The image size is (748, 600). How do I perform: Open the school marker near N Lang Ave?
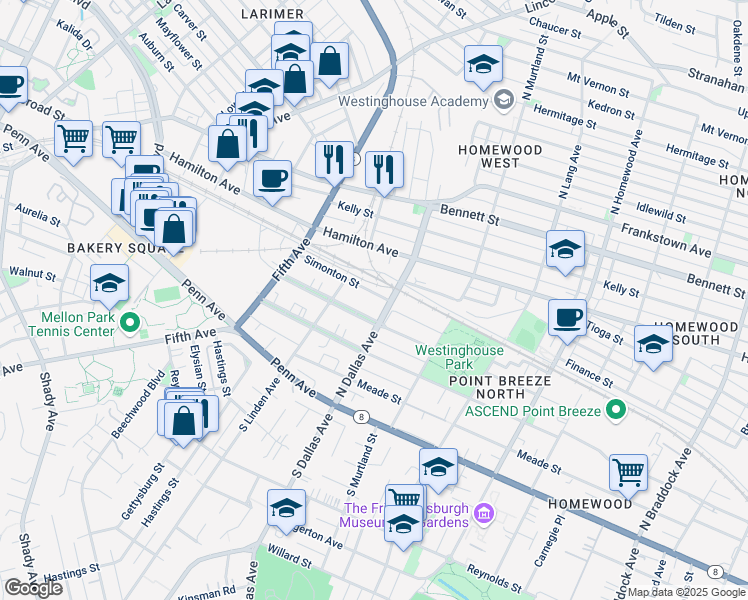(x=565, y=251)
